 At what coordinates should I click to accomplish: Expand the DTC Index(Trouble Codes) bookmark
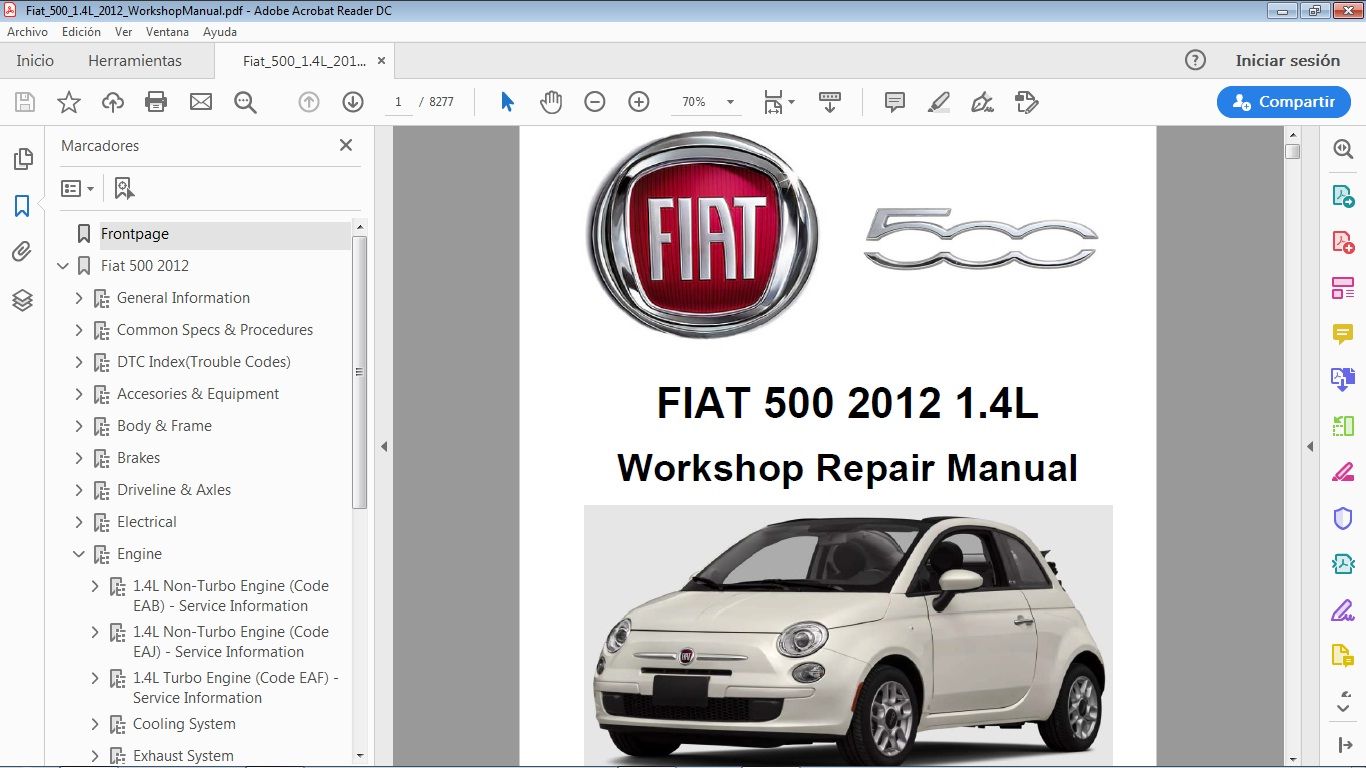pos(79,362)
